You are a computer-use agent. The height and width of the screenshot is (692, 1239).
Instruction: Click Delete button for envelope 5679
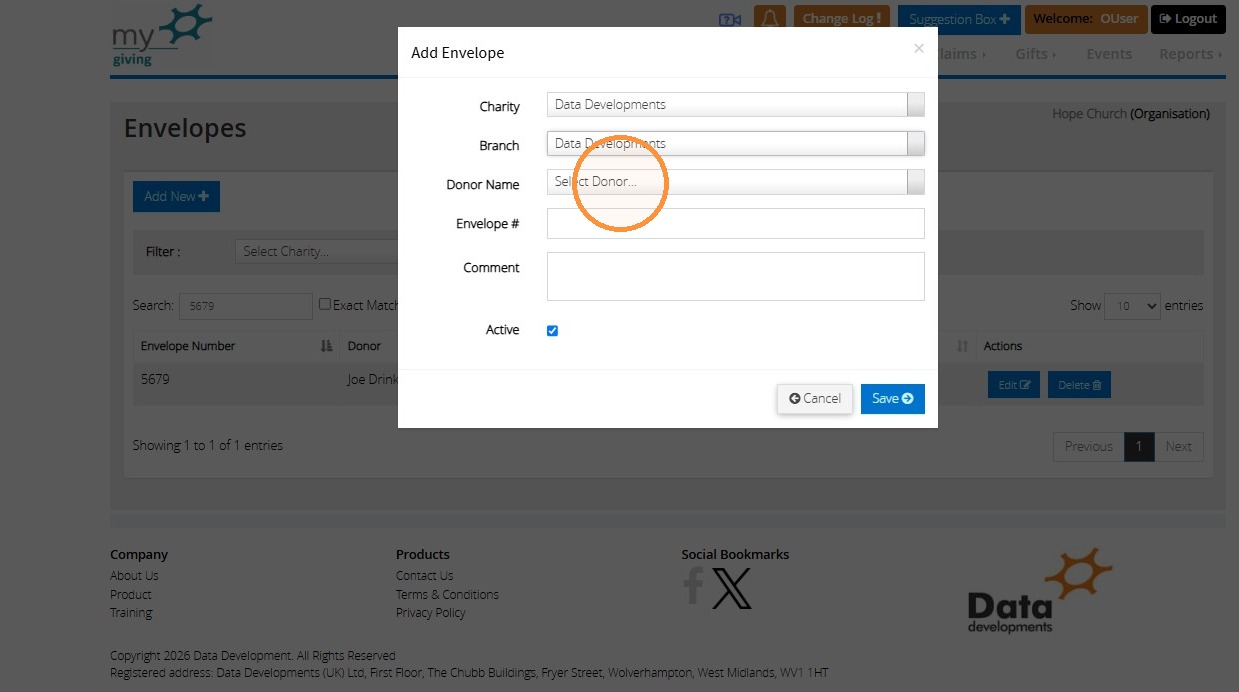[1079, 385]
